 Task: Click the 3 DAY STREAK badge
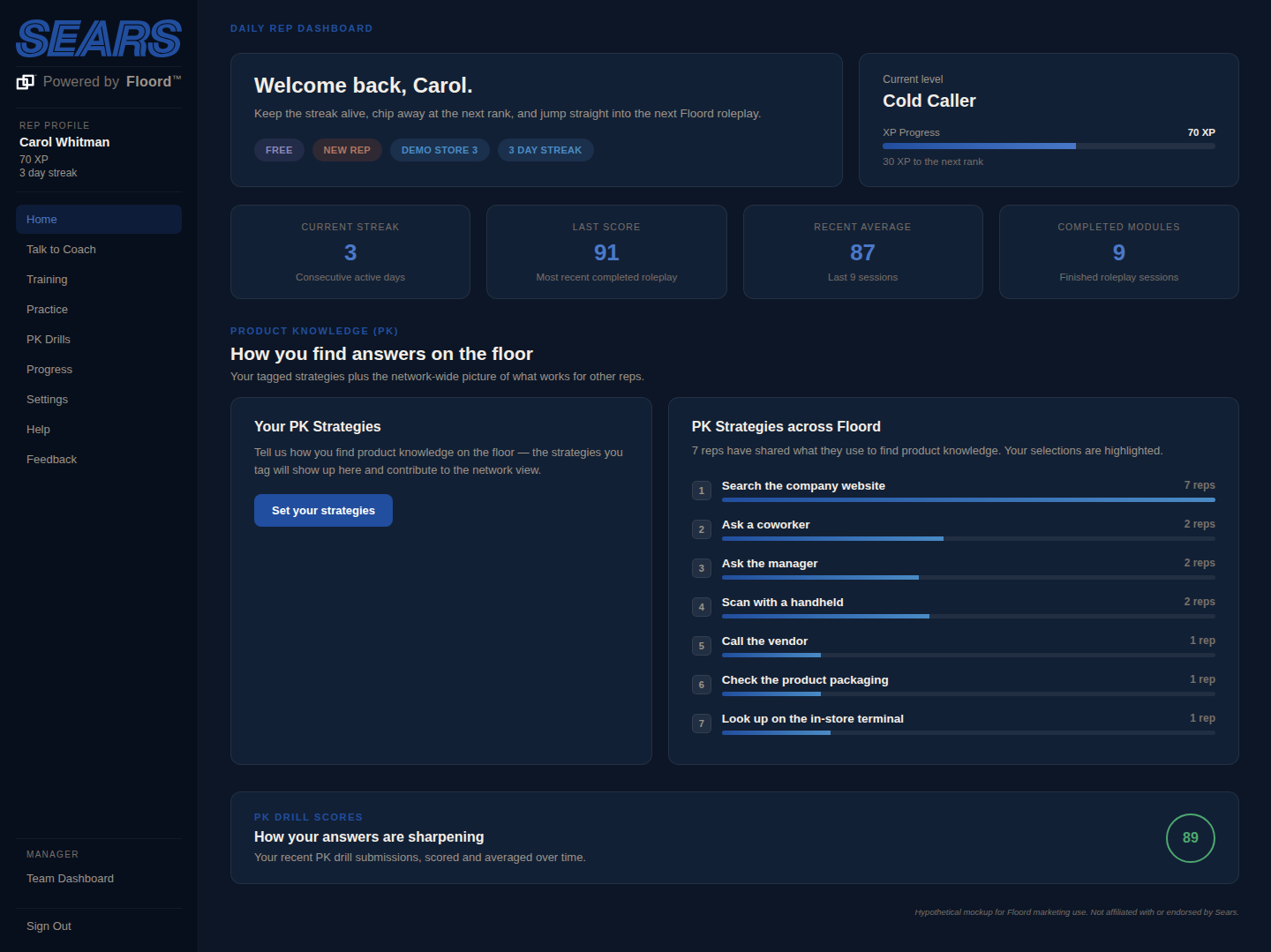(x=545, y=150)
